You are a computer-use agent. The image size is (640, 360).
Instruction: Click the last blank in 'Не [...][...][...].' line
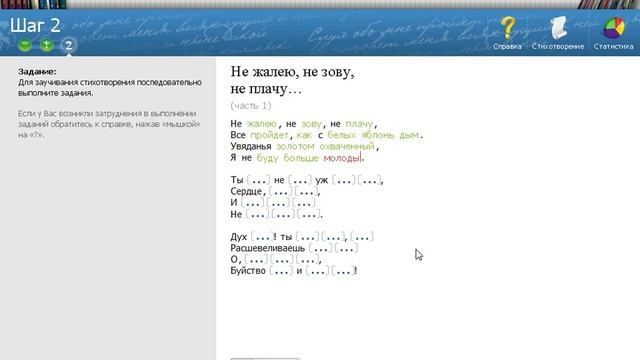point(309,214)
